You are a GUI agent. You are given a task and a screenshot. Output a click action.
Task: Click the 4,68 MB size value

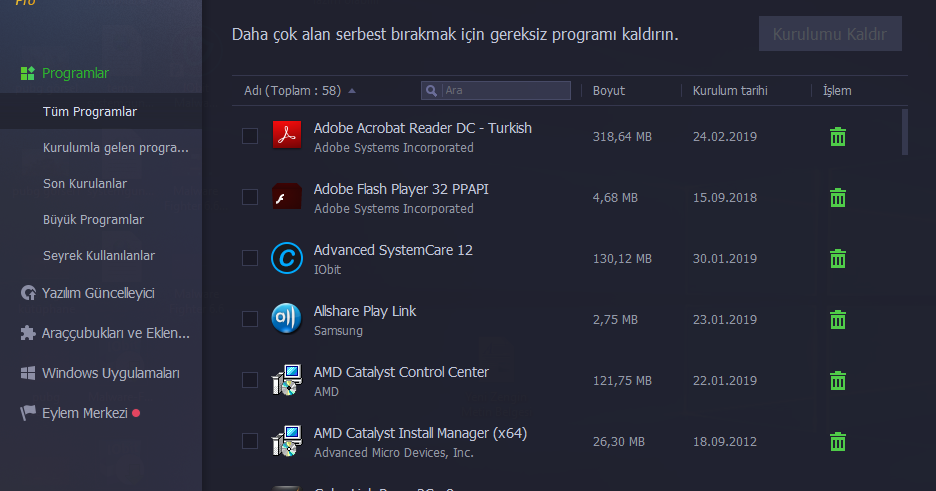615,197
